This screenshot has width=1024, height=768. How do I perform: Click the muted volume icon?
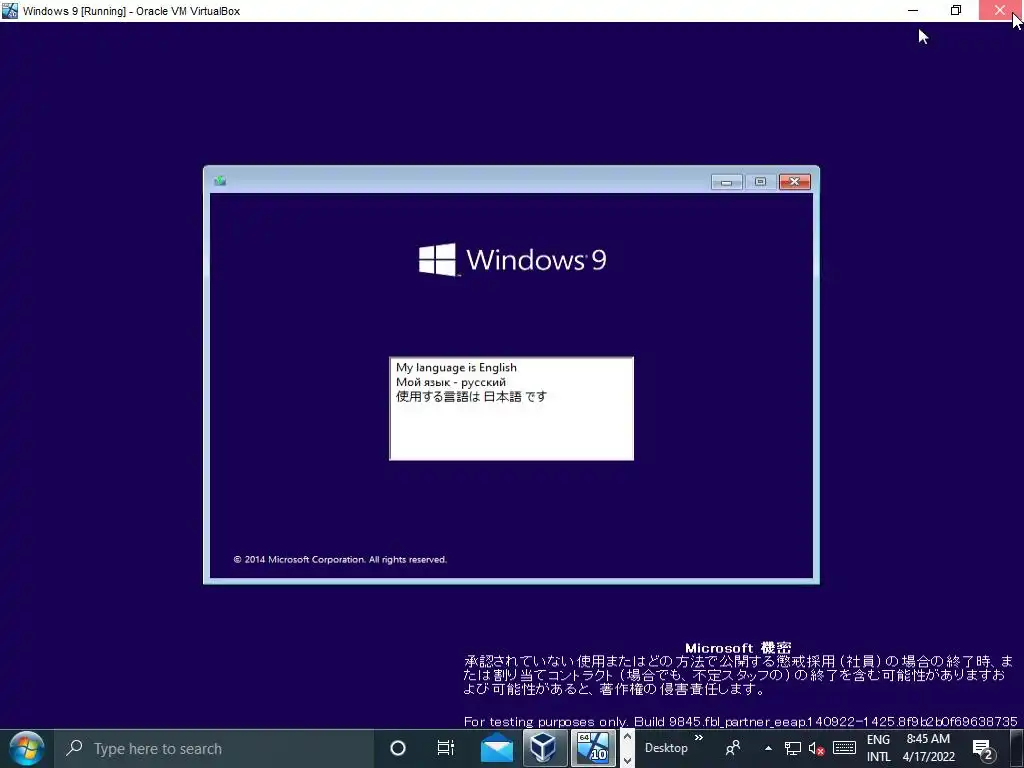click(x=816, y=748)
